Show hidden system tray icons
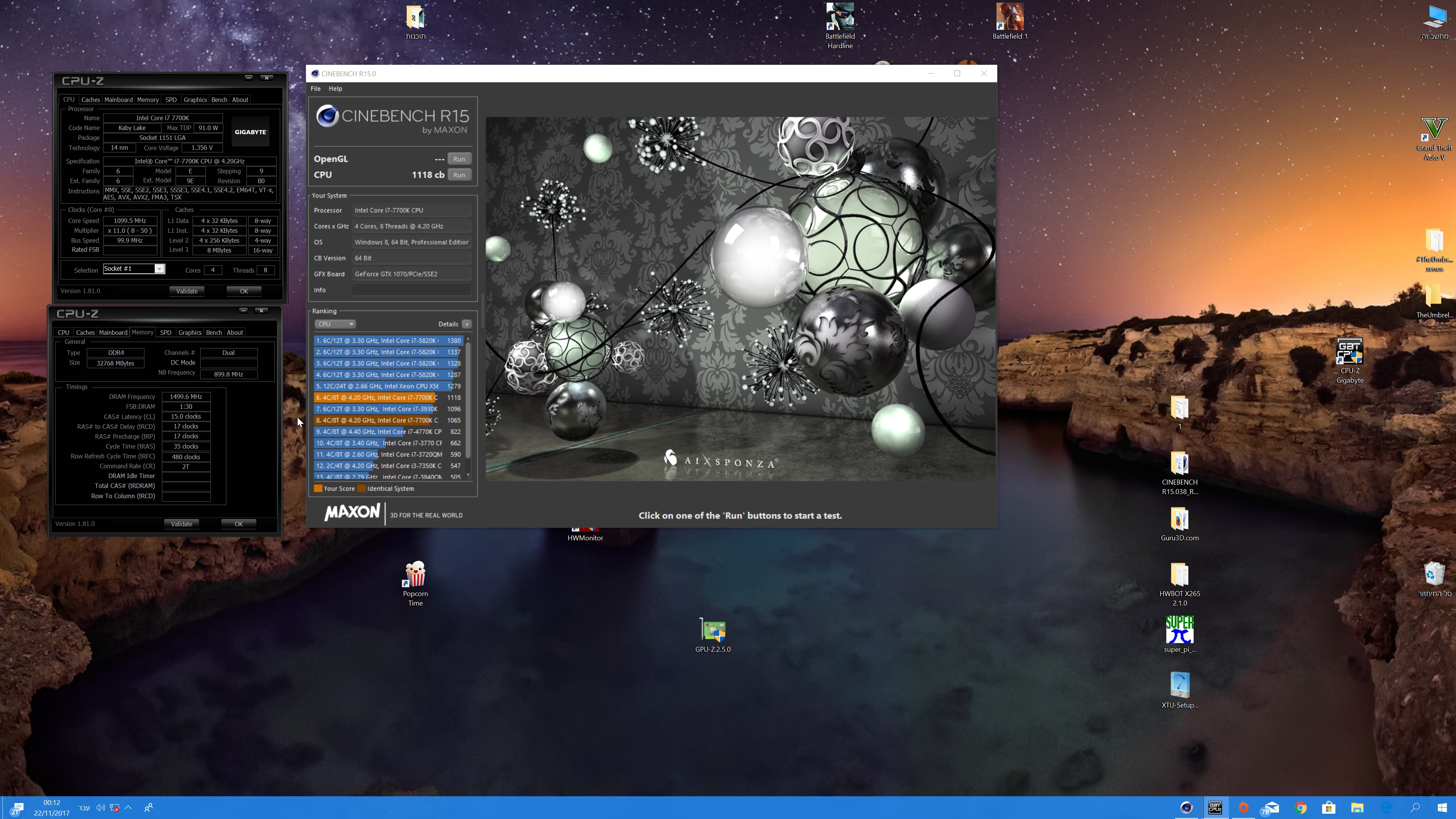The height and width of the screenshot is (819, 1456). coord(128,808)
